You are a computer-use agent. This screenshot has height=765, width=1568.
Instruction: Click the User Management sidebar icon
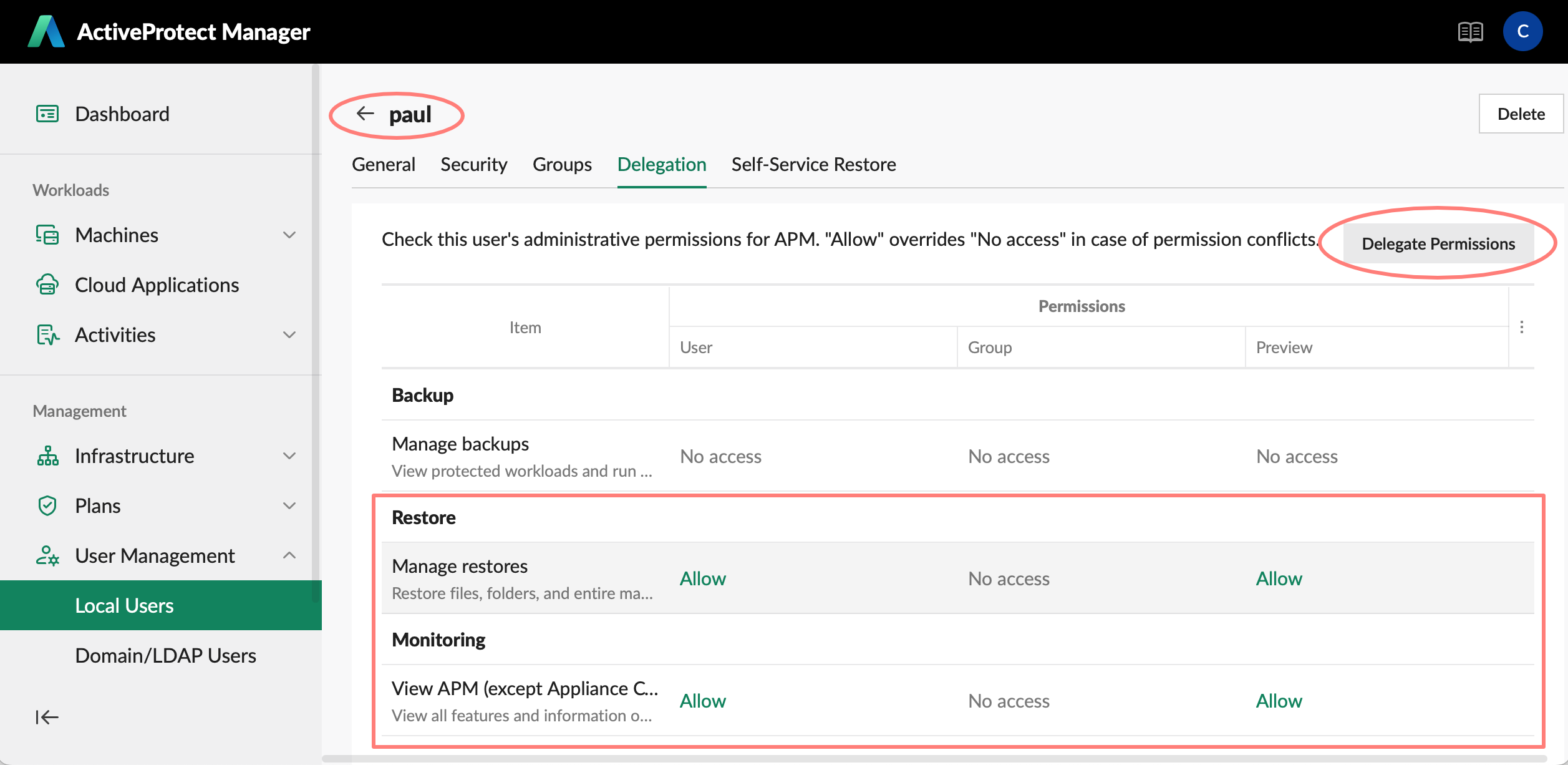point(47,555)
